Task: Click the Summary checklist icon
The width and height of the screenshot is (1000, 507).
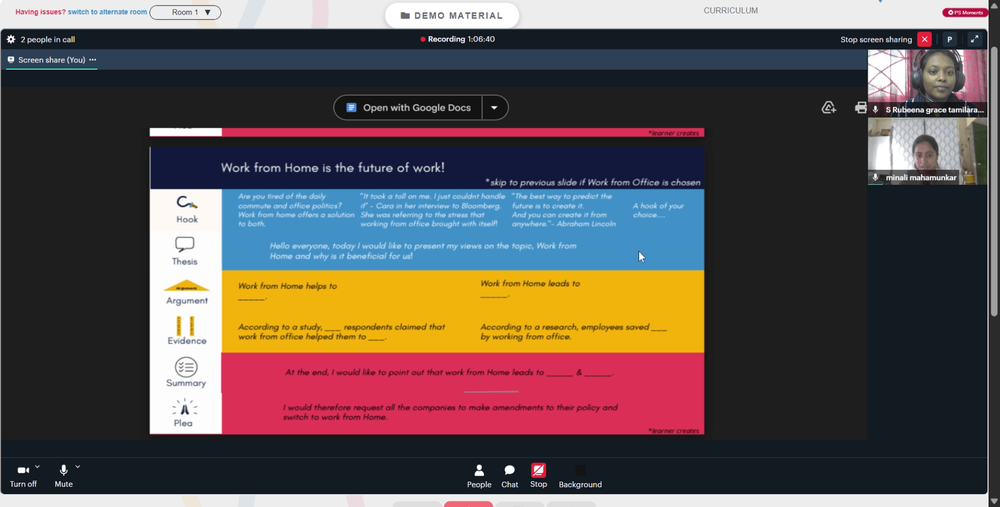Action: (x=186, y=367)
